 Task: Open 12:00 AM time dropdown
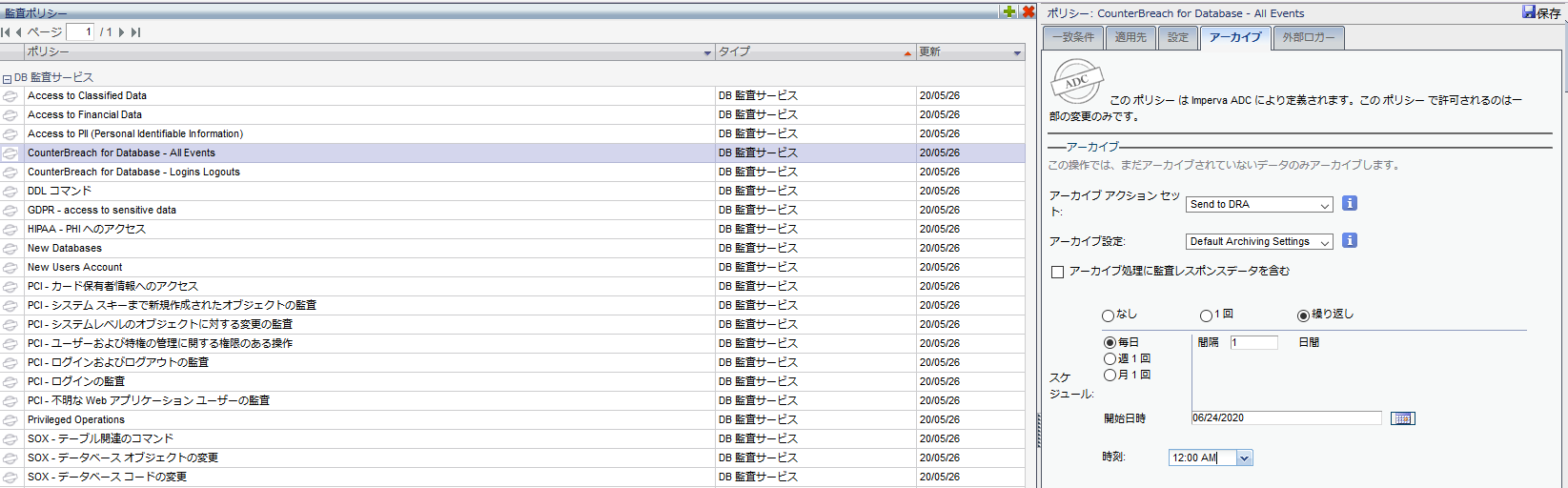(1244, 458)
